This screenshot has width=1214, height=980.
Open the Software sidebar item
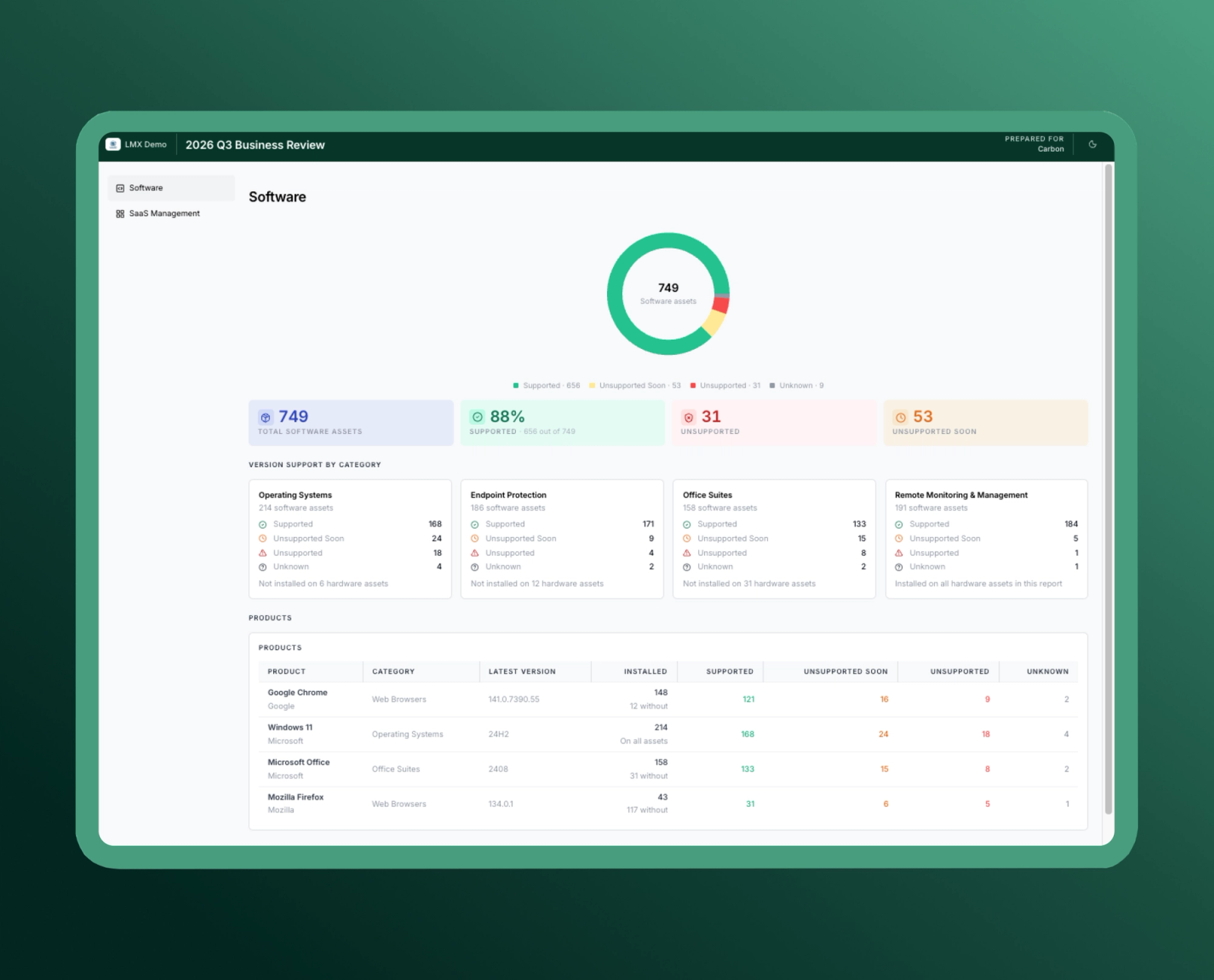[171, 188]
